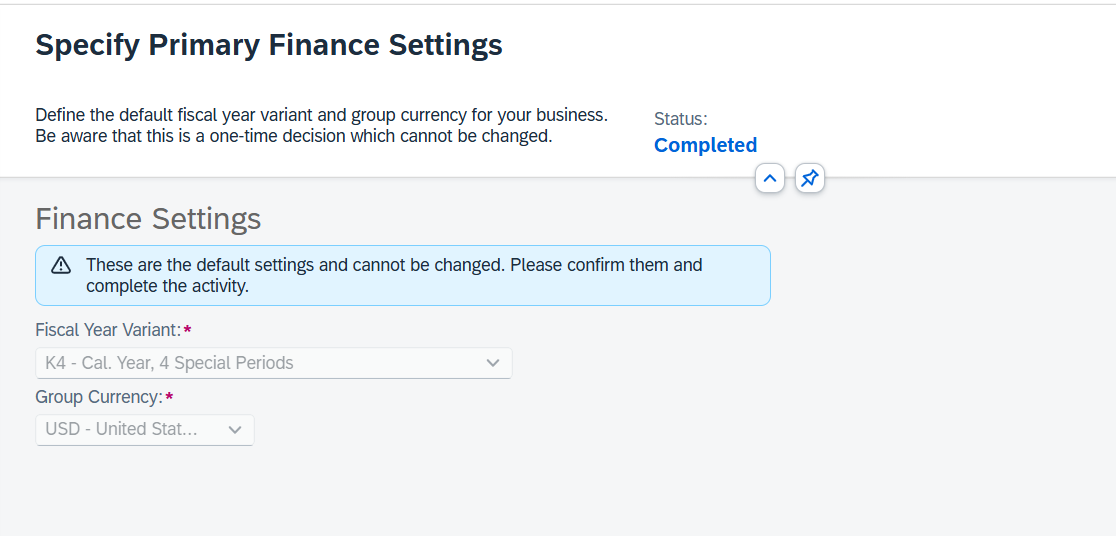Click the Group Currency dropdown arrow
Image resolution: width=1116 pixels, height=536 pixels.
pyautogui.click(x=235, y=430)
